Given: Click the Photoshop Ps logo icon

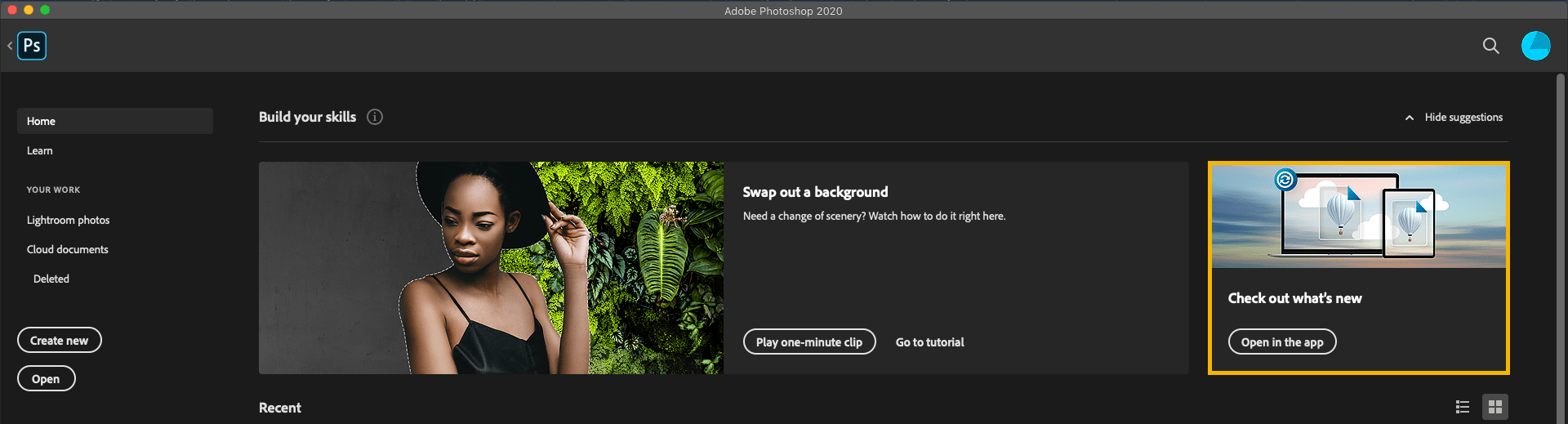Looking at the screenshot, I should point(32,46).
